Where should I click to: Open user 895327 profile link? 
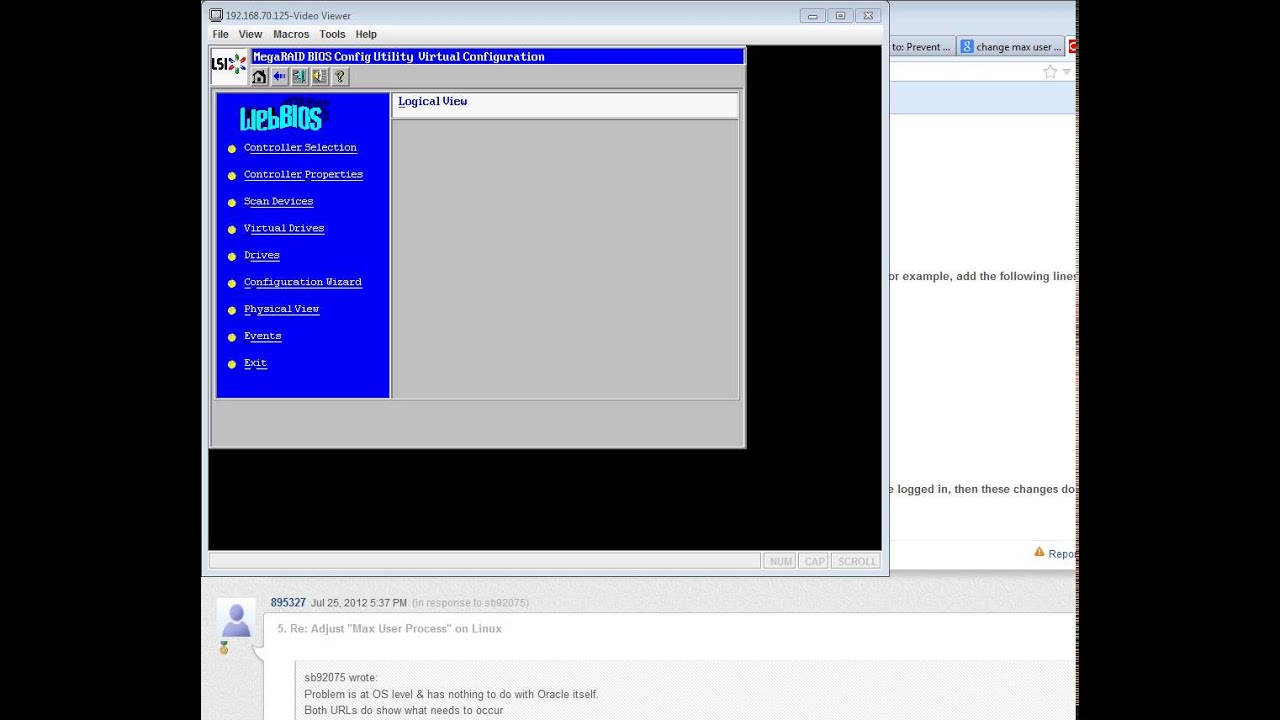click(288, 603)
